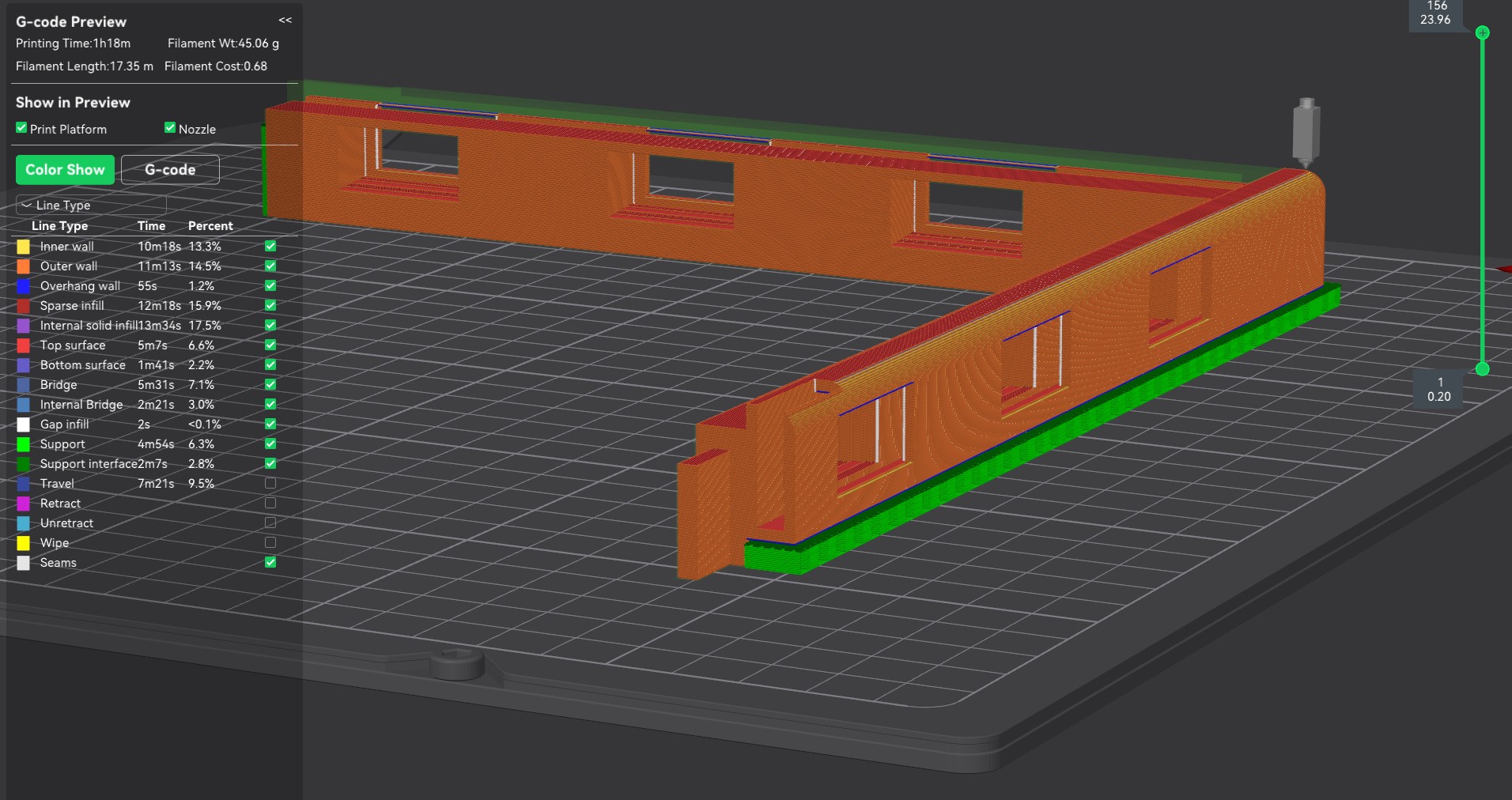The image size is (1512, 800).
Task: Uncheck the Bridge visibility box
Action: [270, 384]
